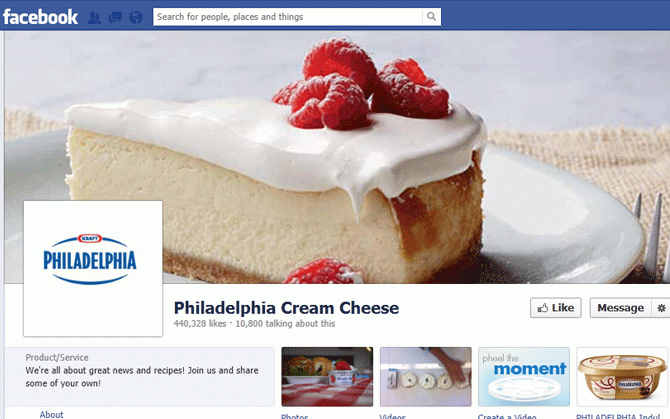Click the Philadelphia Cream Cheese page title
Viewport: 670px width, 419px height.
286,308
